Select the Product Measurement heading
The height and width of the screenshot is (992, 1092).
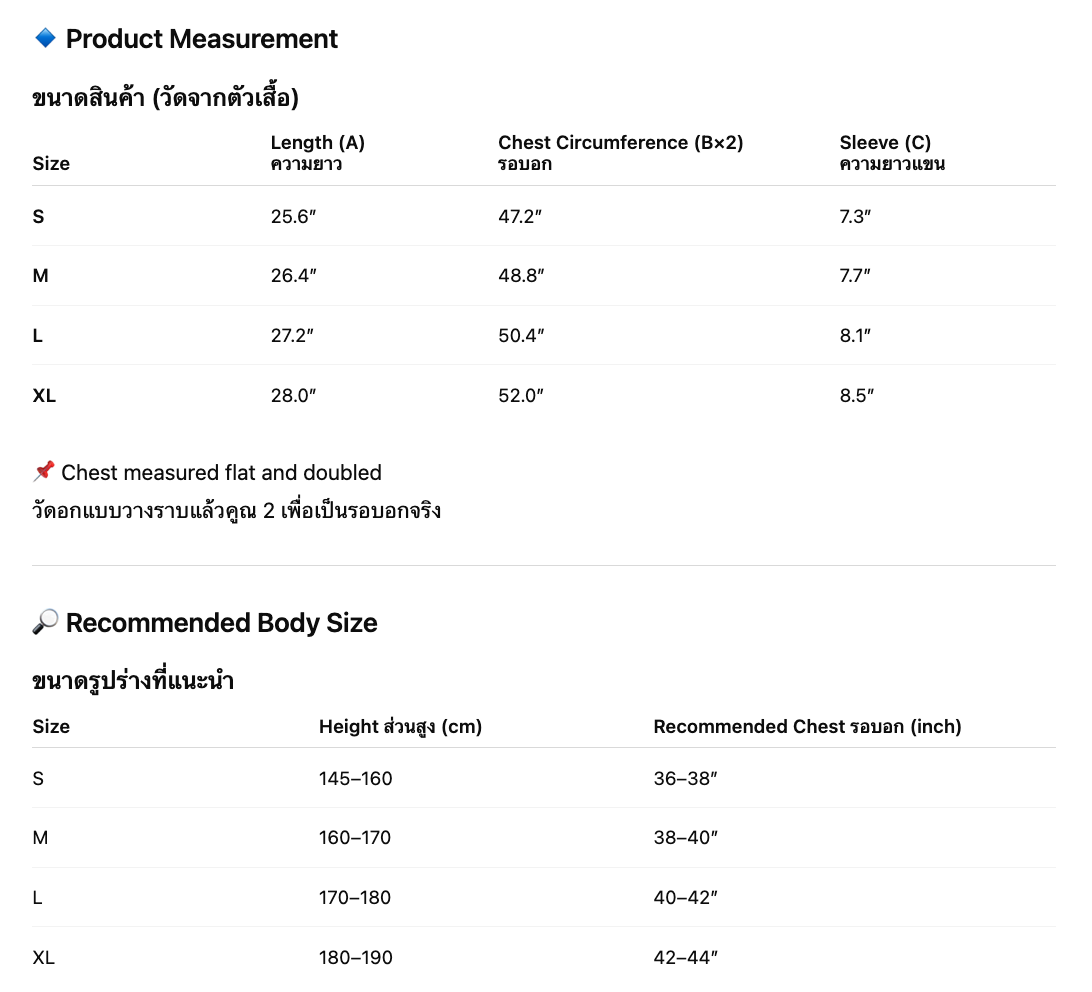201,39
